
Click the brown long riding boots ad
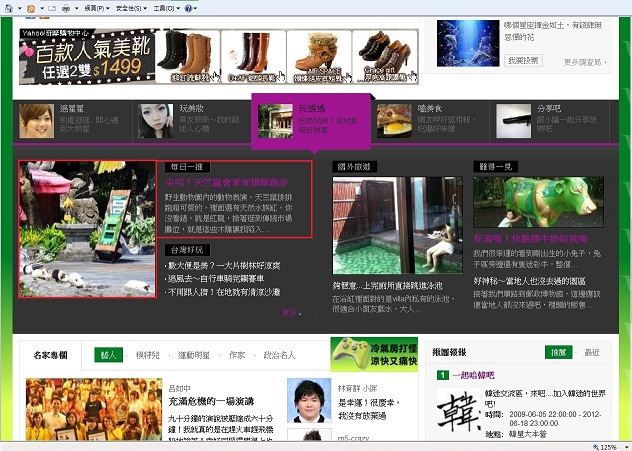(254, 56)
